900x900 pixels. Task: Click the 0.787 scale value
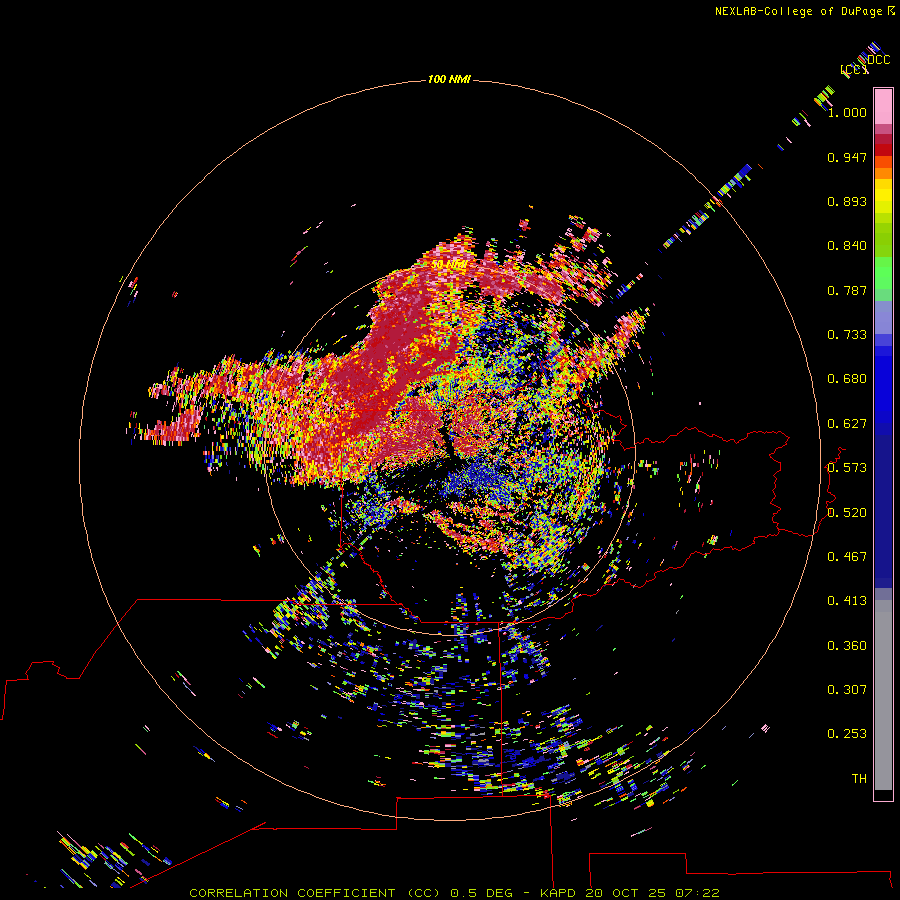click(847, 290)
